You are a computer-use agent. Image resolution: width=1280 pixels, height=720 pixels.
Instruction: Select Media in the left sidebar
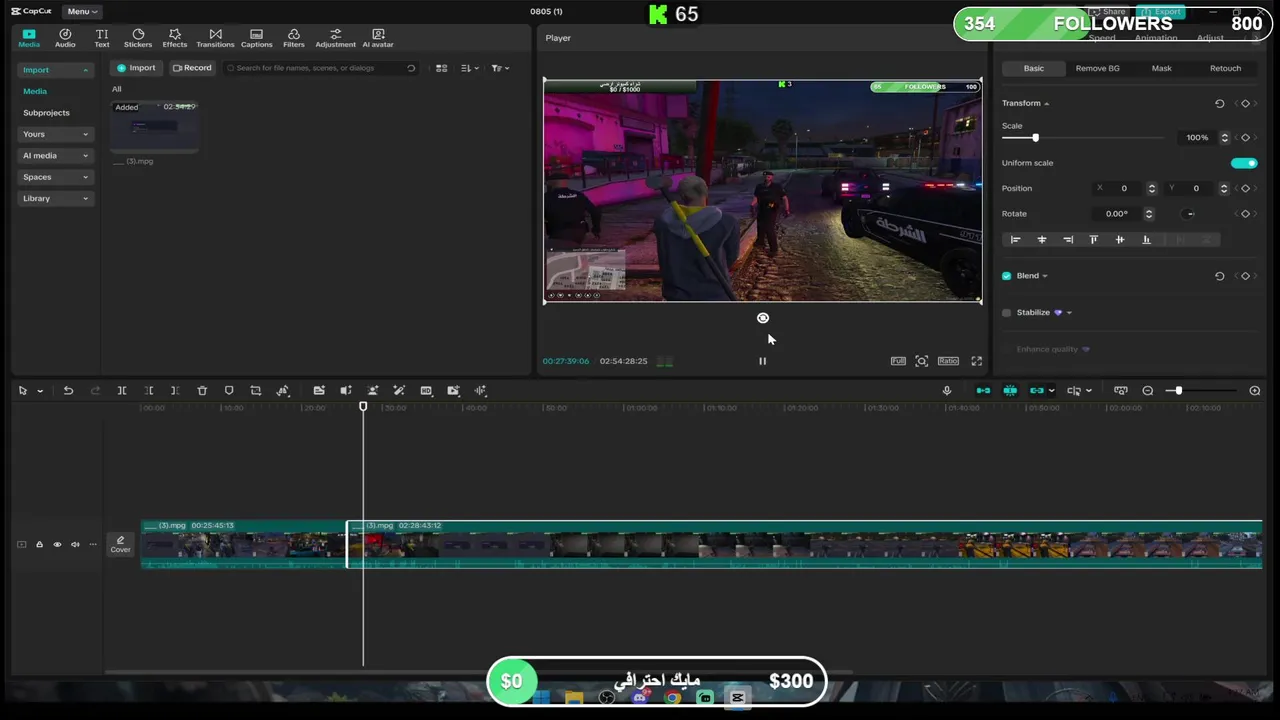(x=35, y=91)
